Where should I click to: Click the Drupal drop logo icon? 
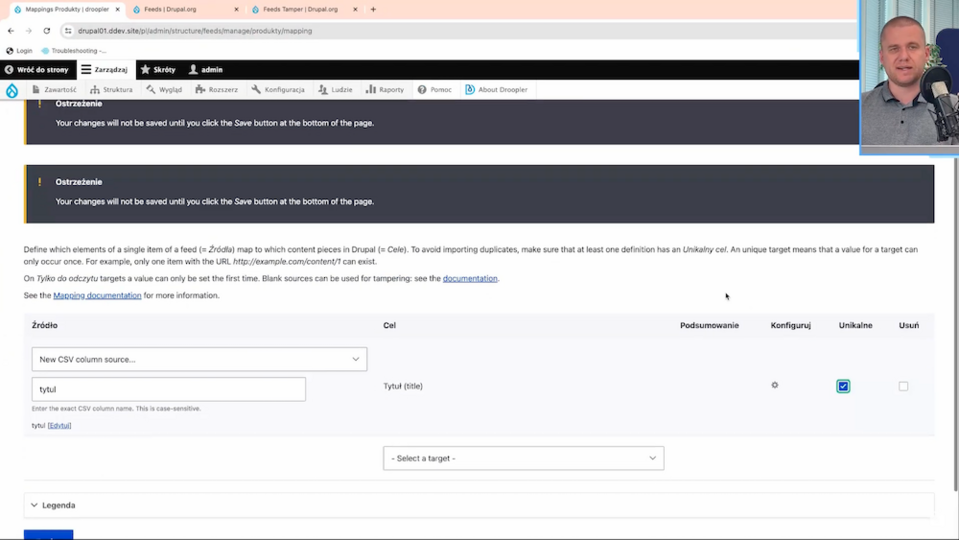click(12, 90)
